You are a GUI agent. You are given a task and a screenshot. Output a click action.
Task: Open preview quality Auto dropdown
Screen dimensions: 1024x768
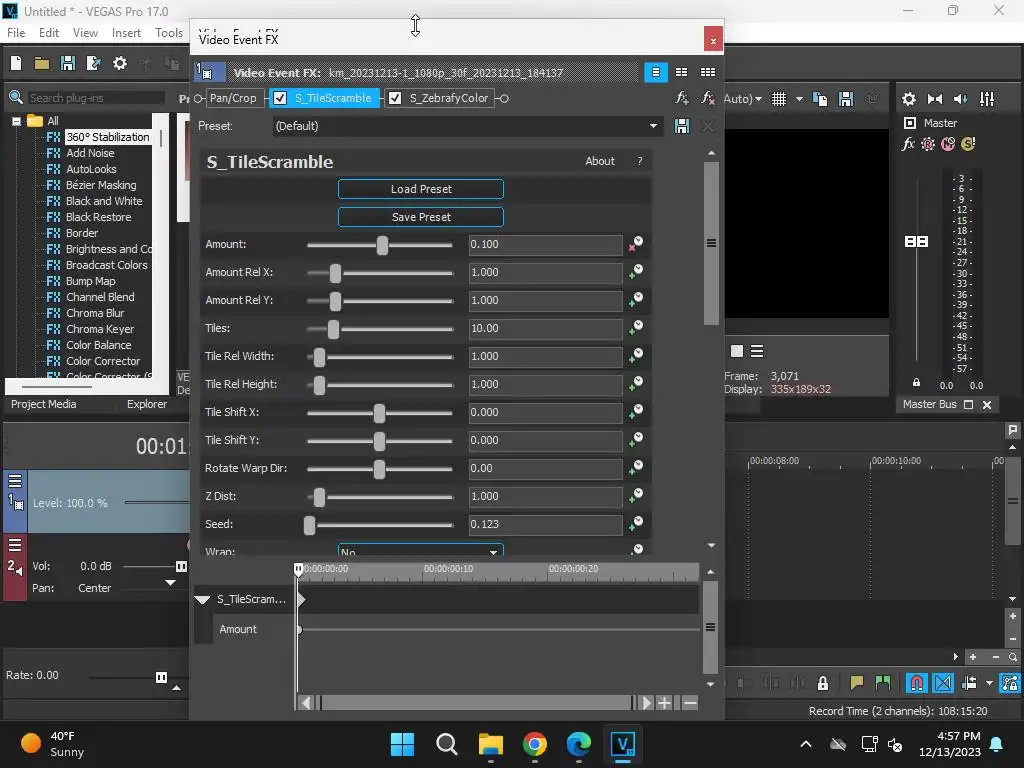[743, 99]
